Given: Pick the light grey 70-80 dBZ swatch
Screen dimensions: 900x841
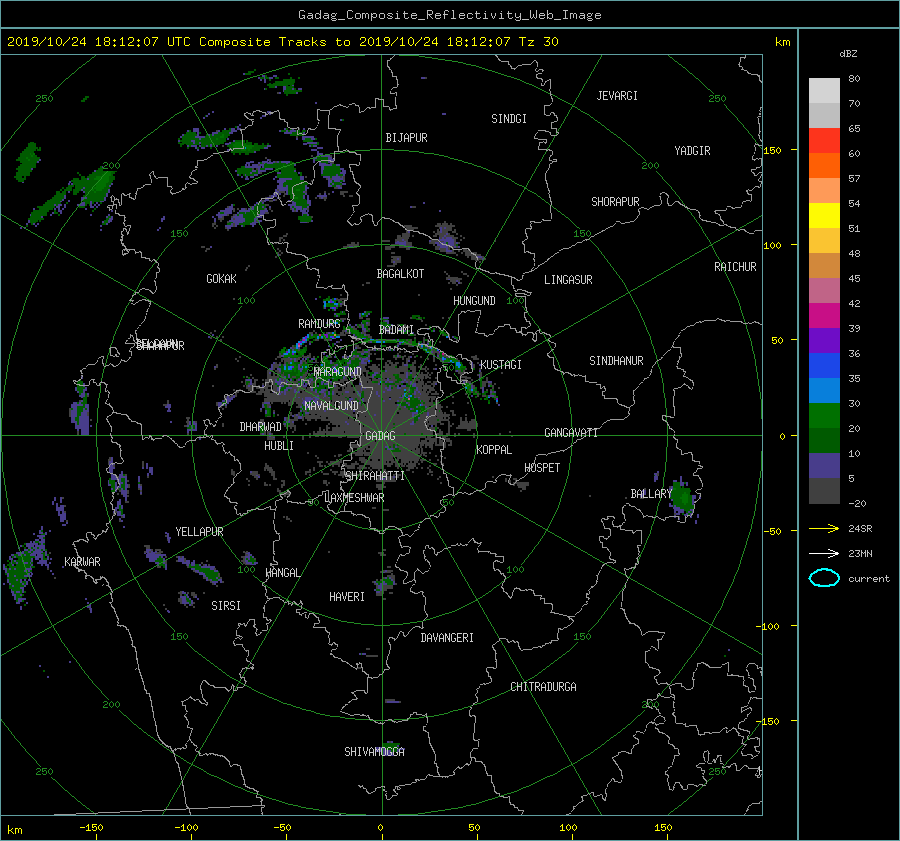Looking at the screenshot, I should click(824, 91).
